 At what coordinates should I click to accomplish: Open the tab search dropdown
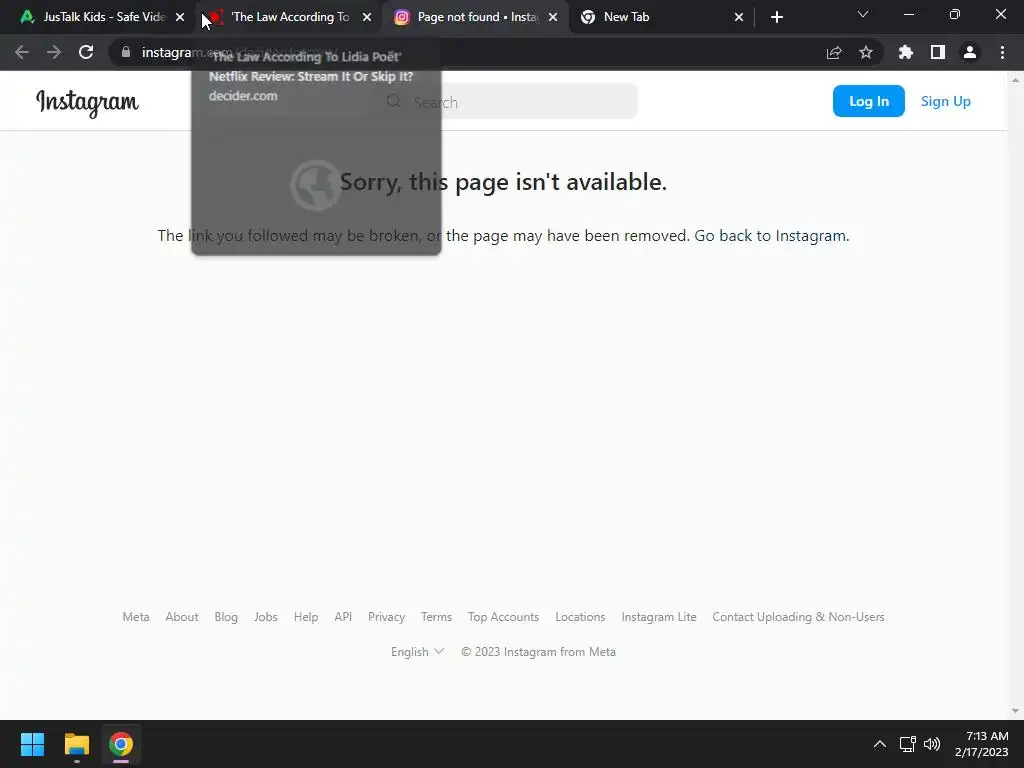pos(863,14)
